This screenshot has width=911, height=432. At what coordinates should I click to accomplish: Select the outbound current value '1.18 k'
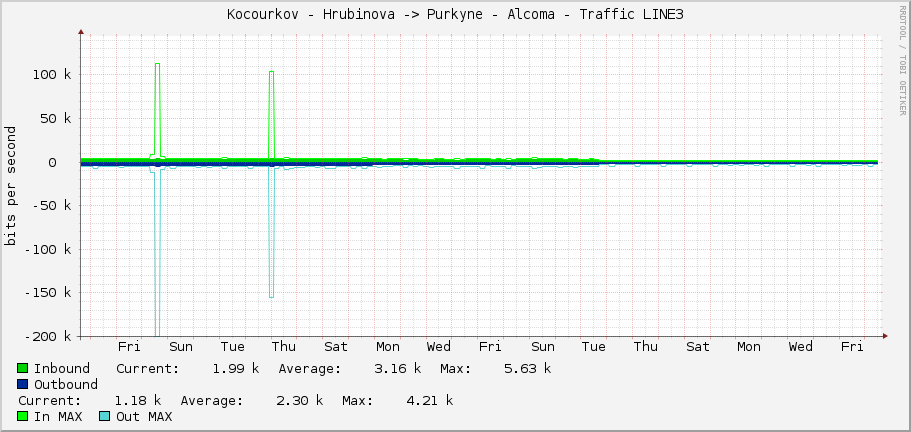coord(138,400)
